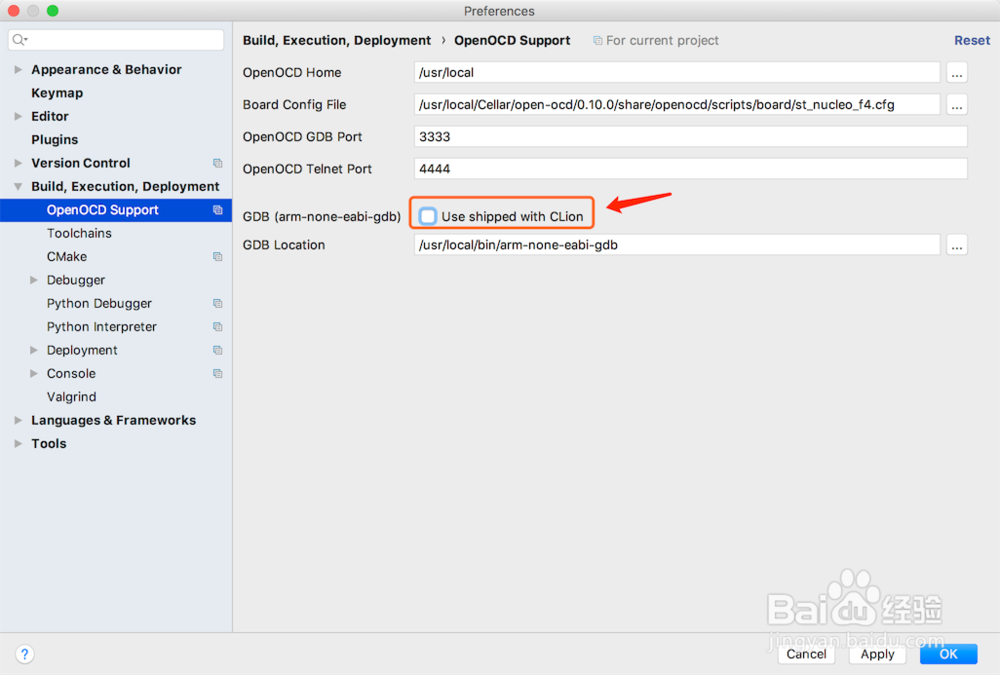The image size is (1000, 675).
Task: Click OpenOCD Telnet Port field 4444
Action: pyautogui.click(x=691, y=169)
